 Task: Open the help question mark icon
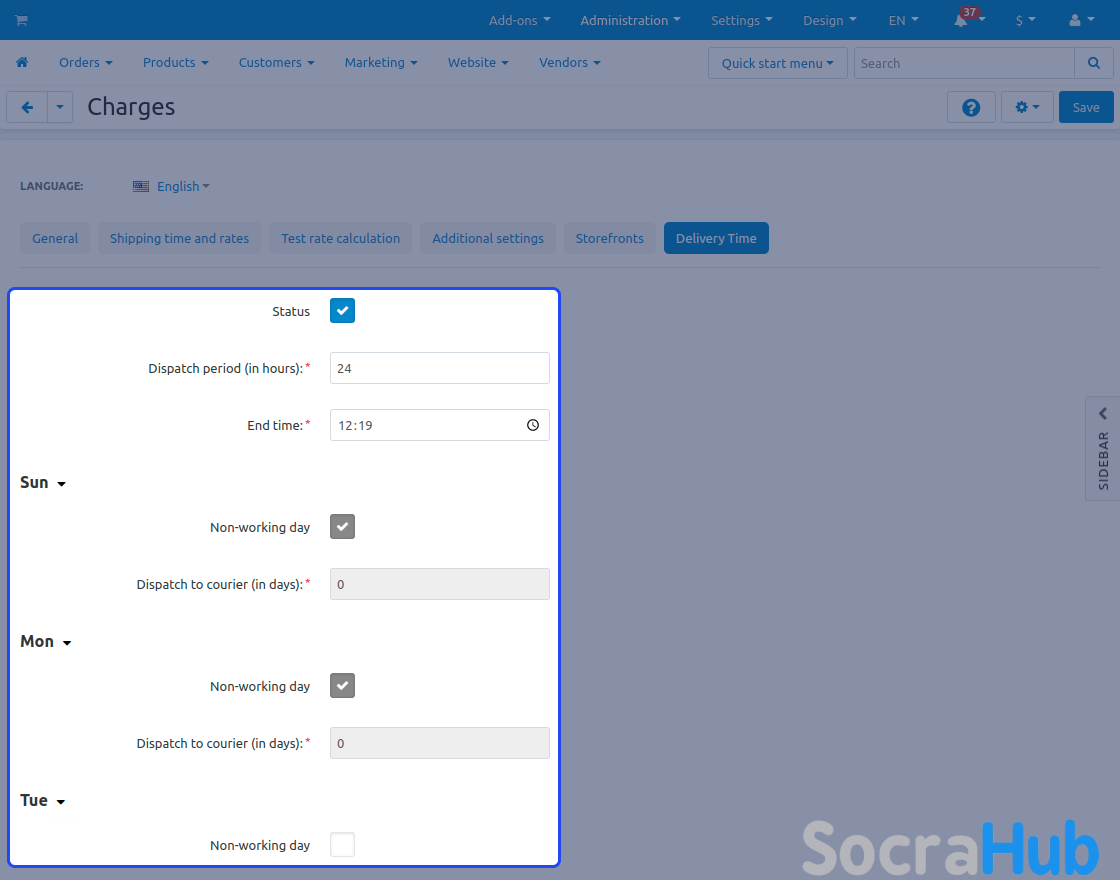(970, 107)
